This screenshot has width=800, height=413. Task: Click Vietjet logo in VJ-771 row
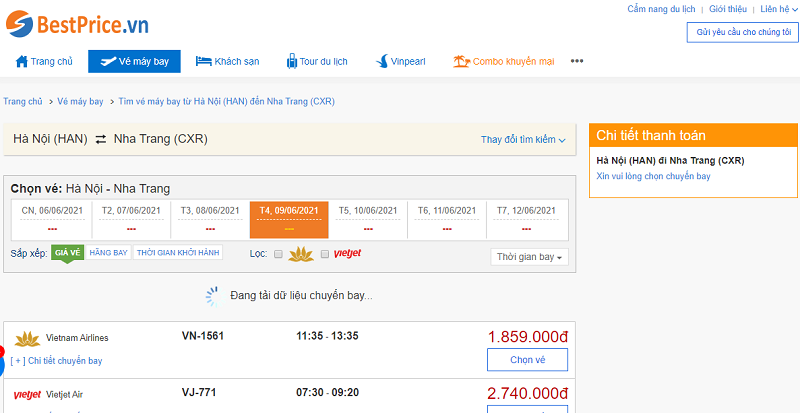point(27,395)
